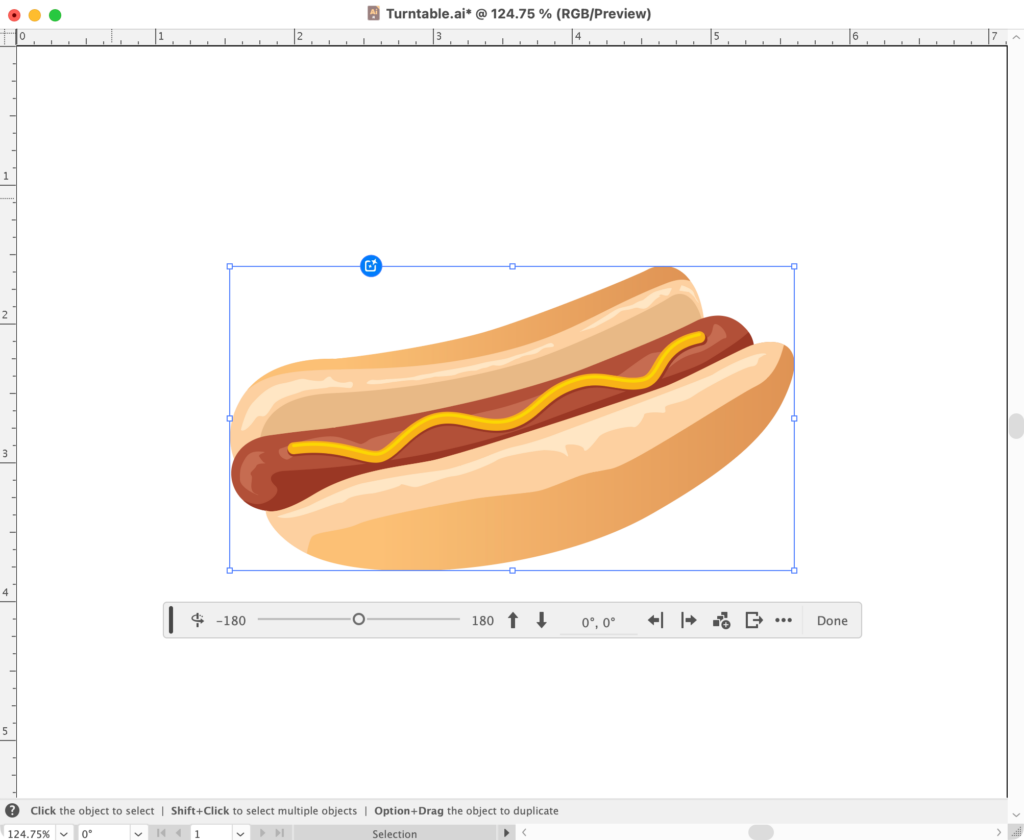Click the add views to artboard icon
The height and width of the screenshot is (840, 1024).
[721, 620]
